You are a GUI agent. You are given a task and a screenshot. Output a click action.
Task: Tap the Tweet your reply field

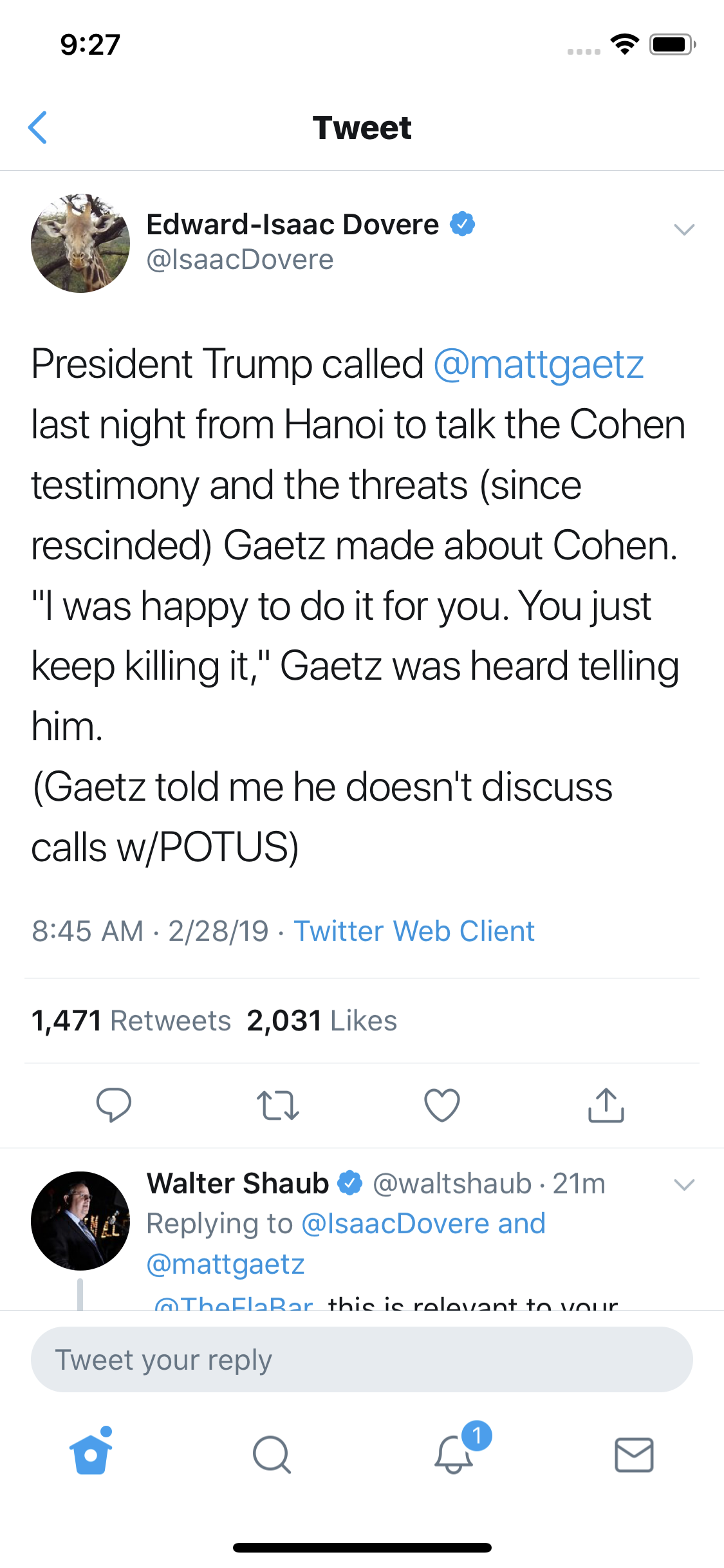point(362,1359)
